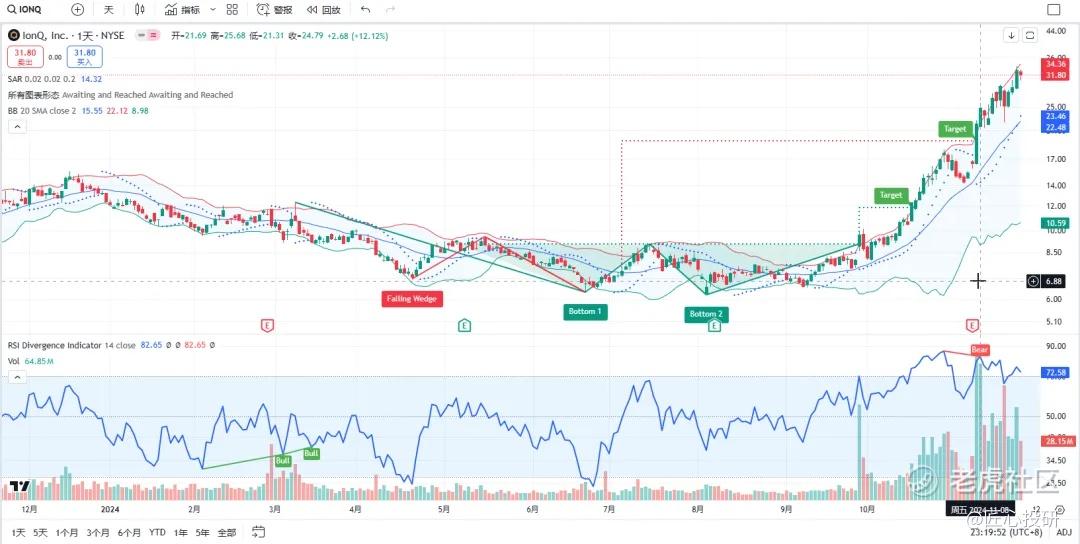Select the 全部 time range
This screenshot has height=544, width=1080.
coord(227,532)
